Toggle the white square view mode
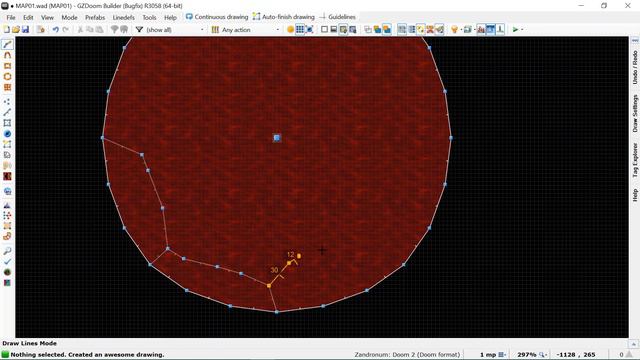Image resolution: width=640 pixels, height=360 pixels. point(324,29)
